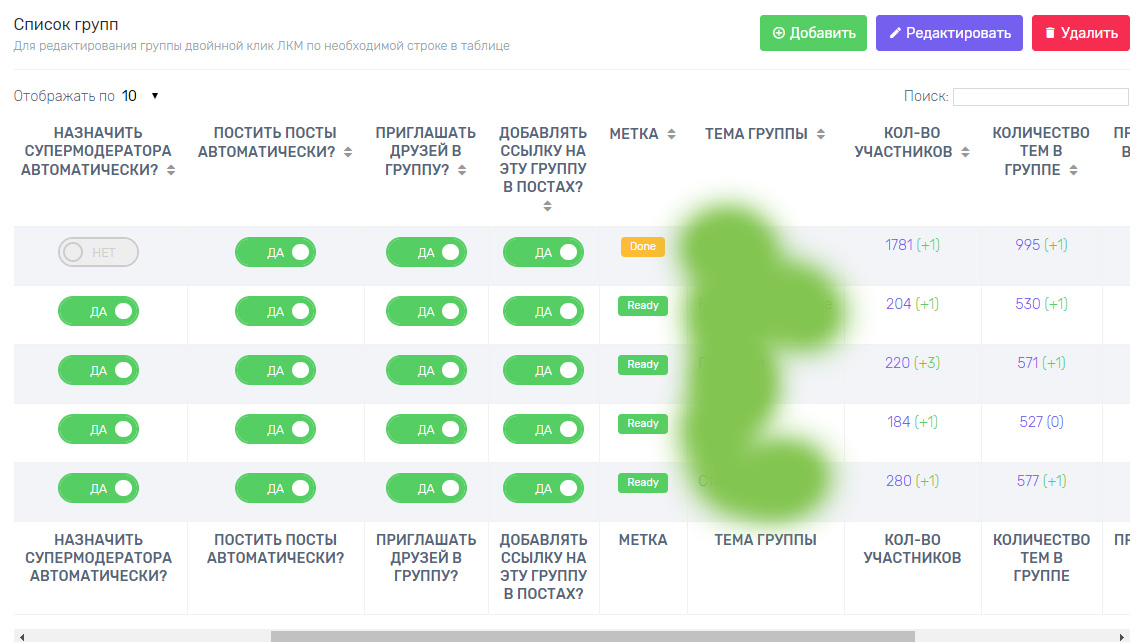Click the pencil icon on Редактировать button
Screen dimensions: 1144x642
coord(894,33)
